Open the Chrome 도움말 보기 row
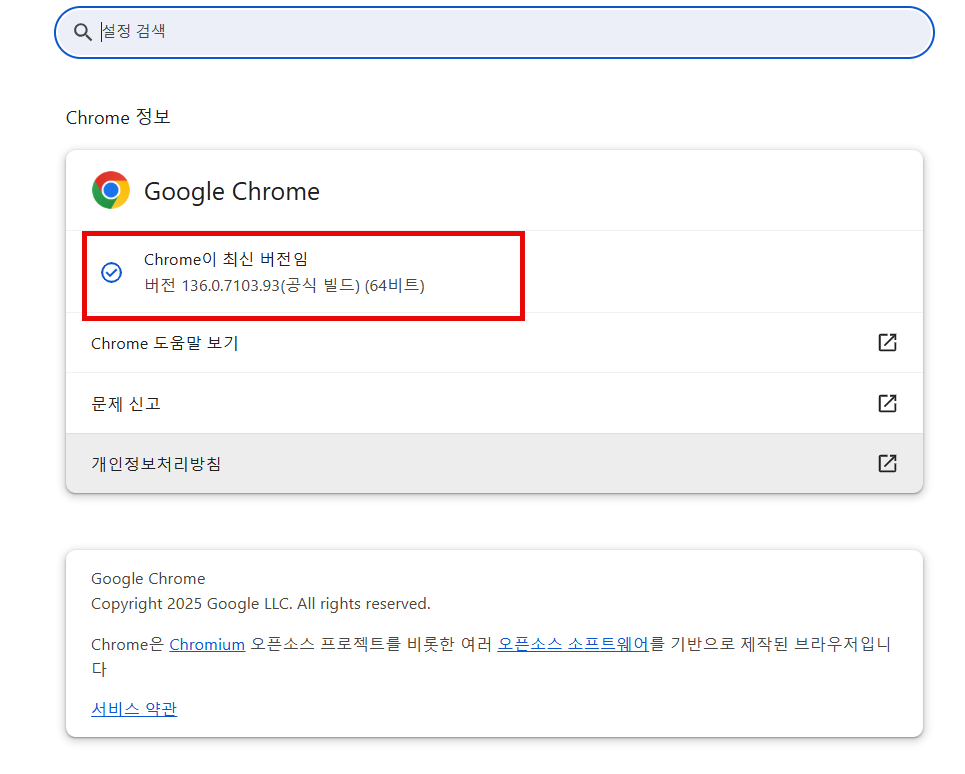The image size is (965, 774). 494,343
